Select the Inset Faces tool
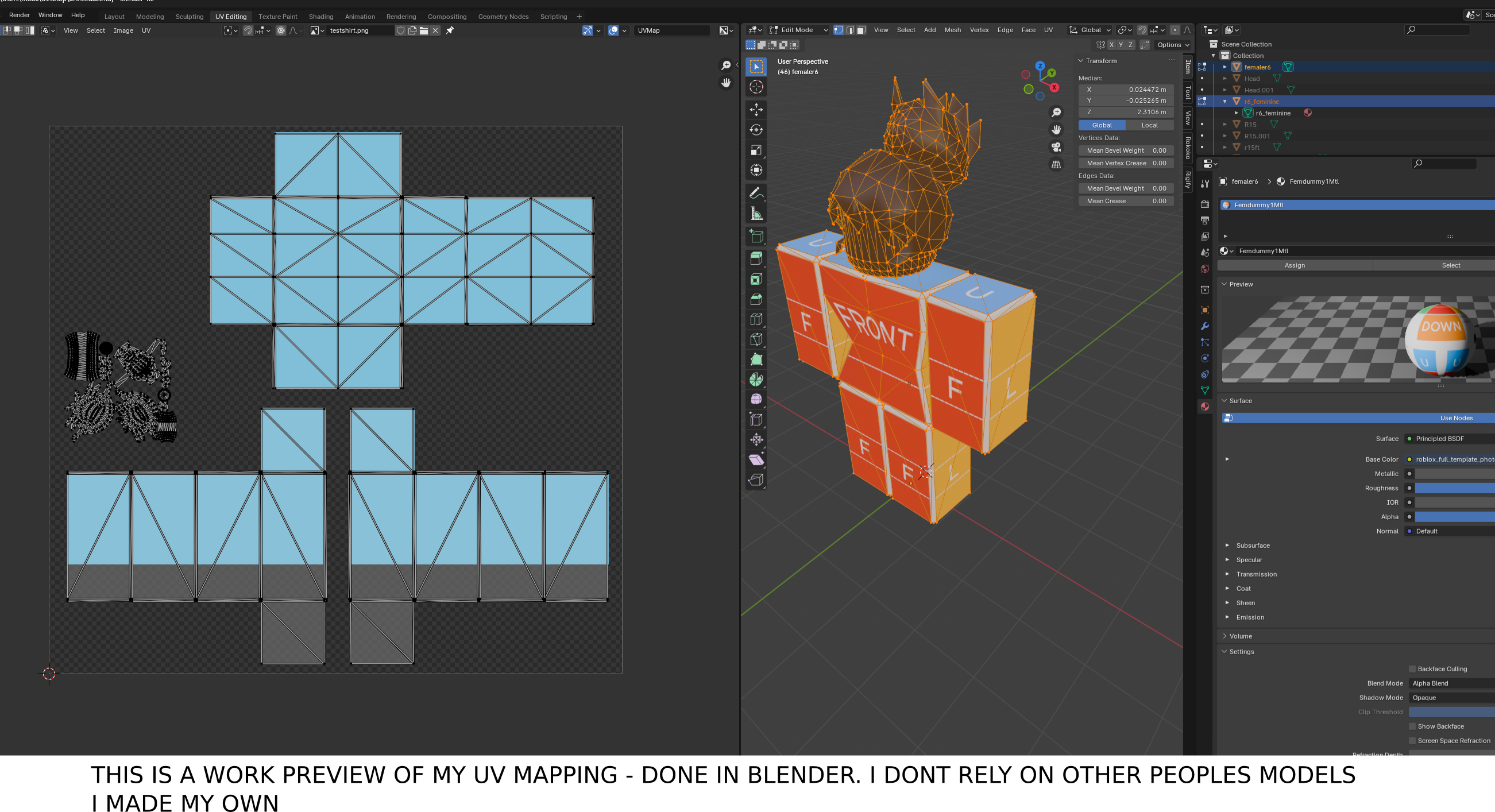 pos(756,279)
